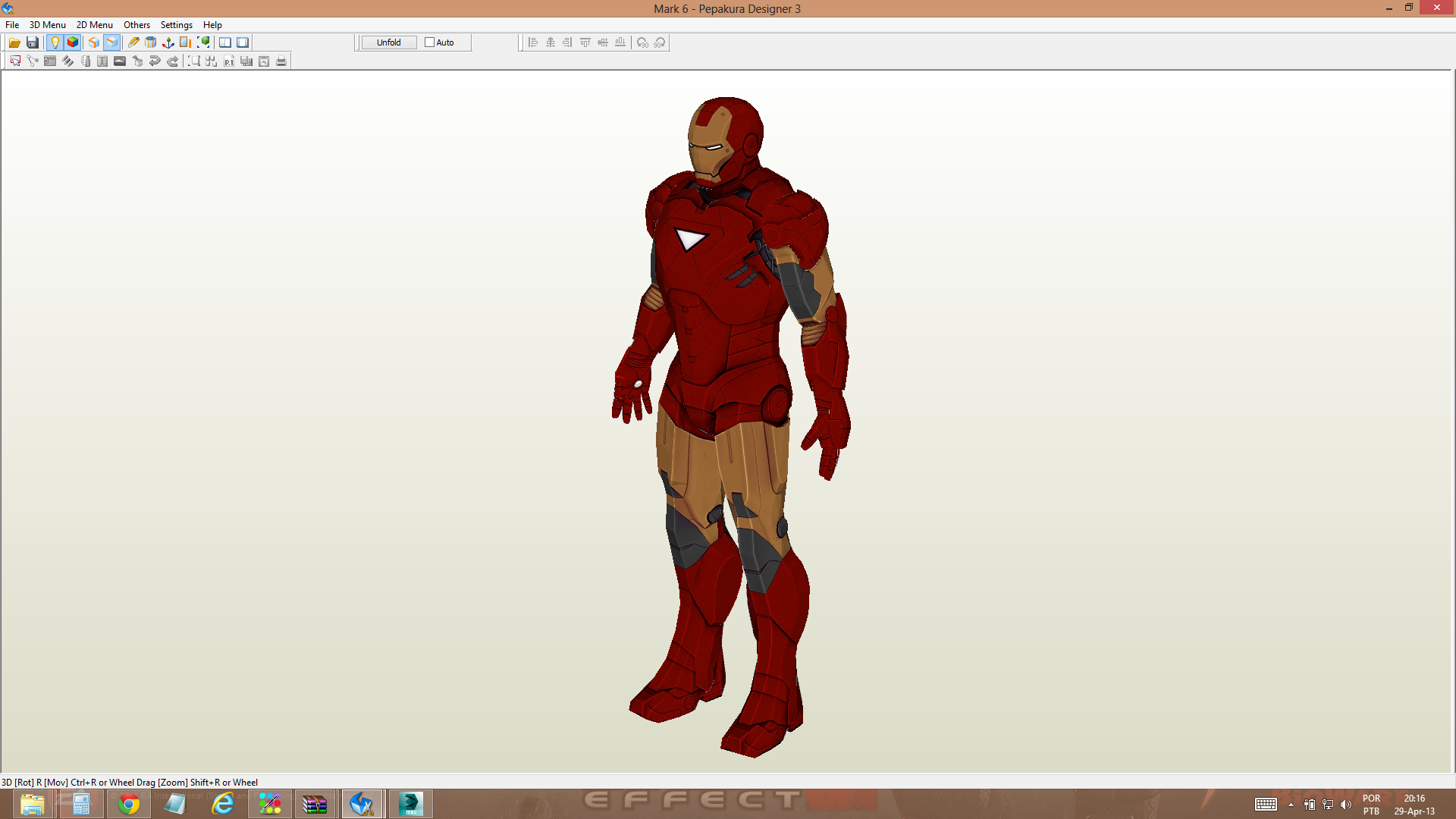The image size is (1456, 819).
Task: Click the insert image icon
Action: click(x=120, y=61)
